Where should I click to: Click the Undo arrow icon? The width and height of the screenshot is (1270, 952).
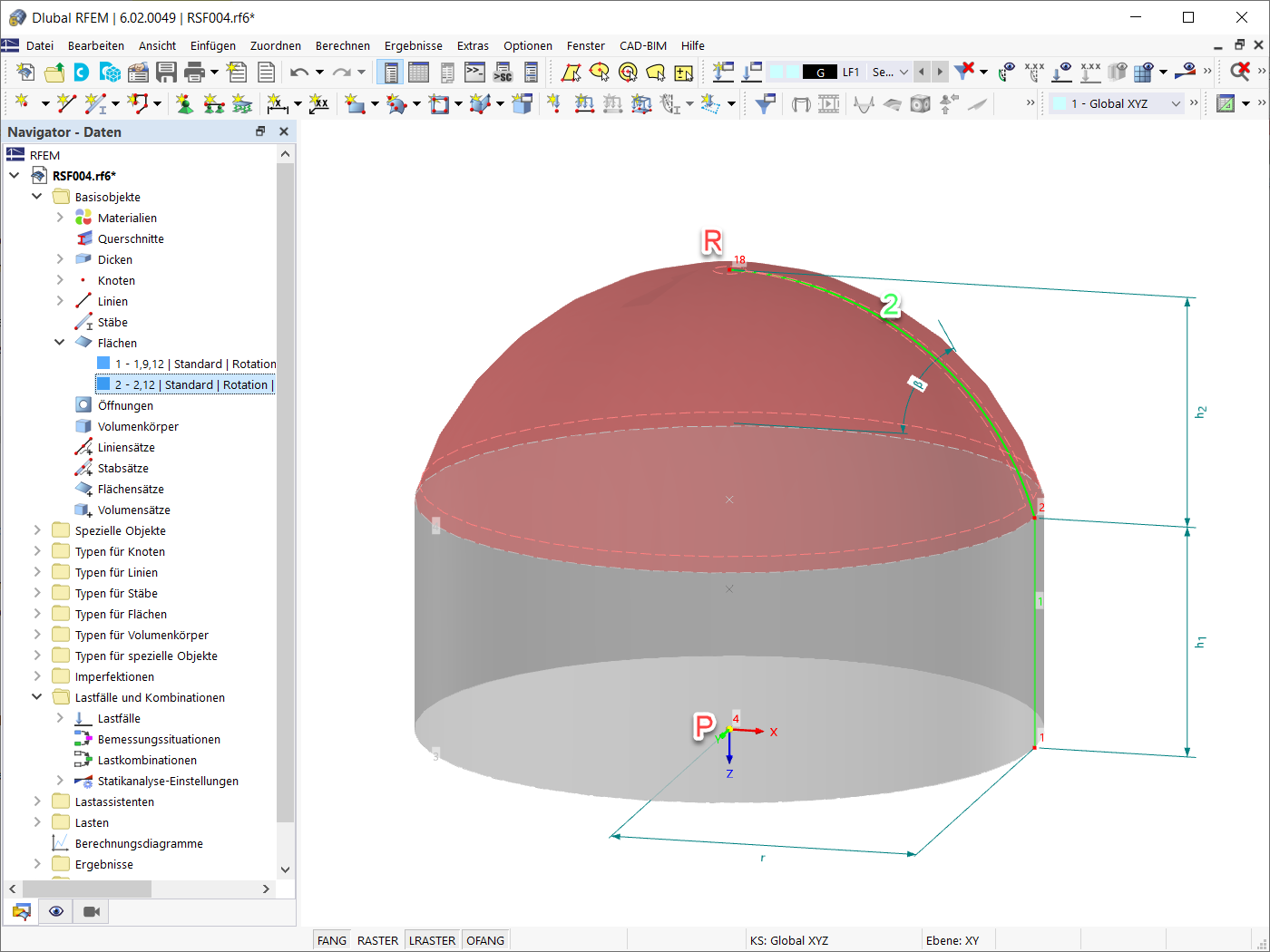click(x=298, y=73)
